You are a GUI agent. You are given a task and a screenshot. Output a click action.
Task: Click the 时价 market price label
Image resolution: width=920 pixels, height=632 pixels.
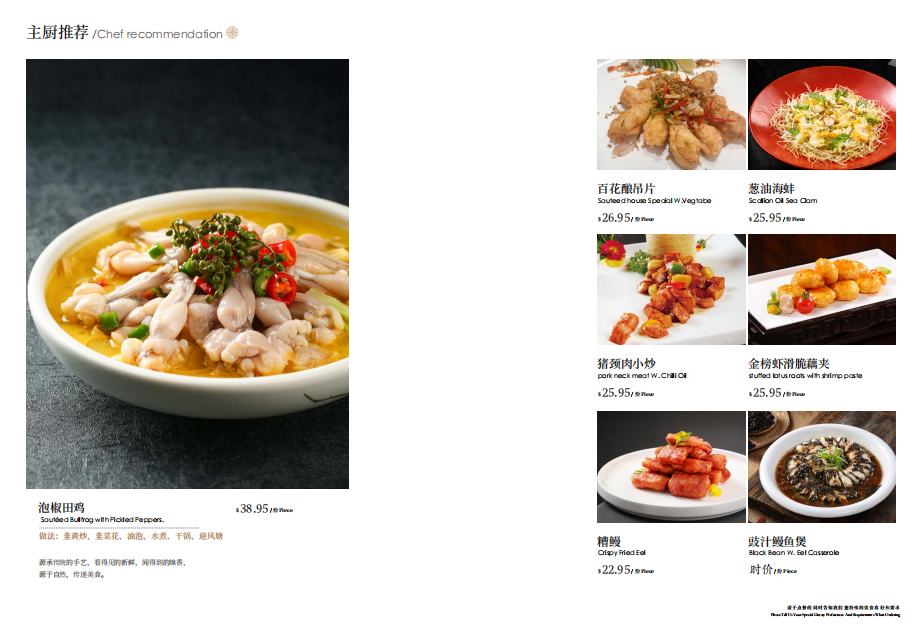pos(761,569)
